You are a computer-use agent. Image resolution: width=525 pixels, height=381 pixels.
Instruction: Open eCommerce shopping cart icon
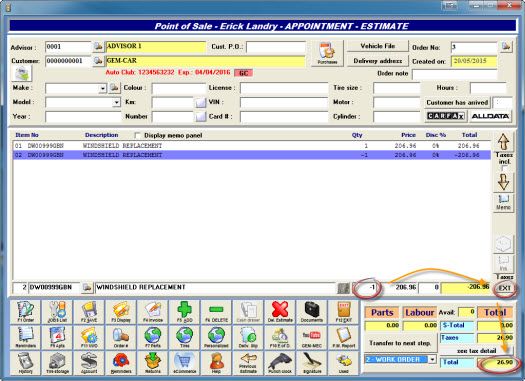pos(184,363)
